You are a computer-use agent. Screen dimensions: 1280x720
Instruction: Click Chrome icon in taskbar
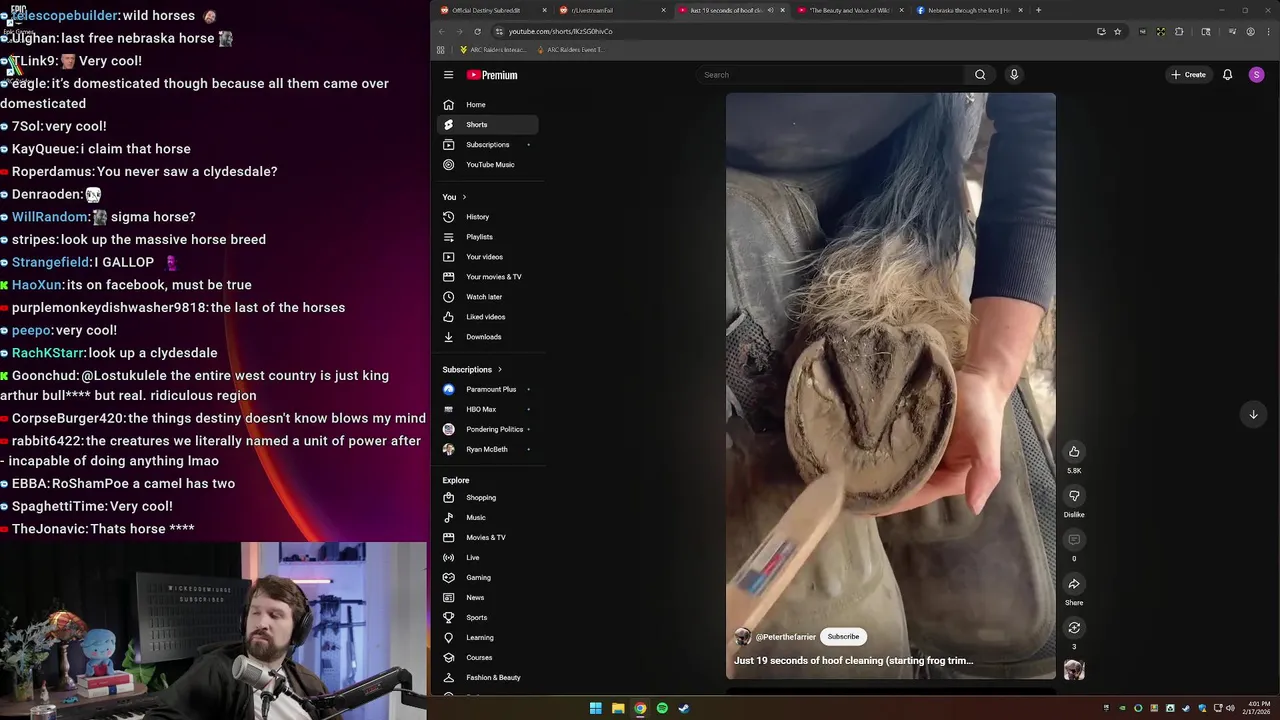(640, 708)
